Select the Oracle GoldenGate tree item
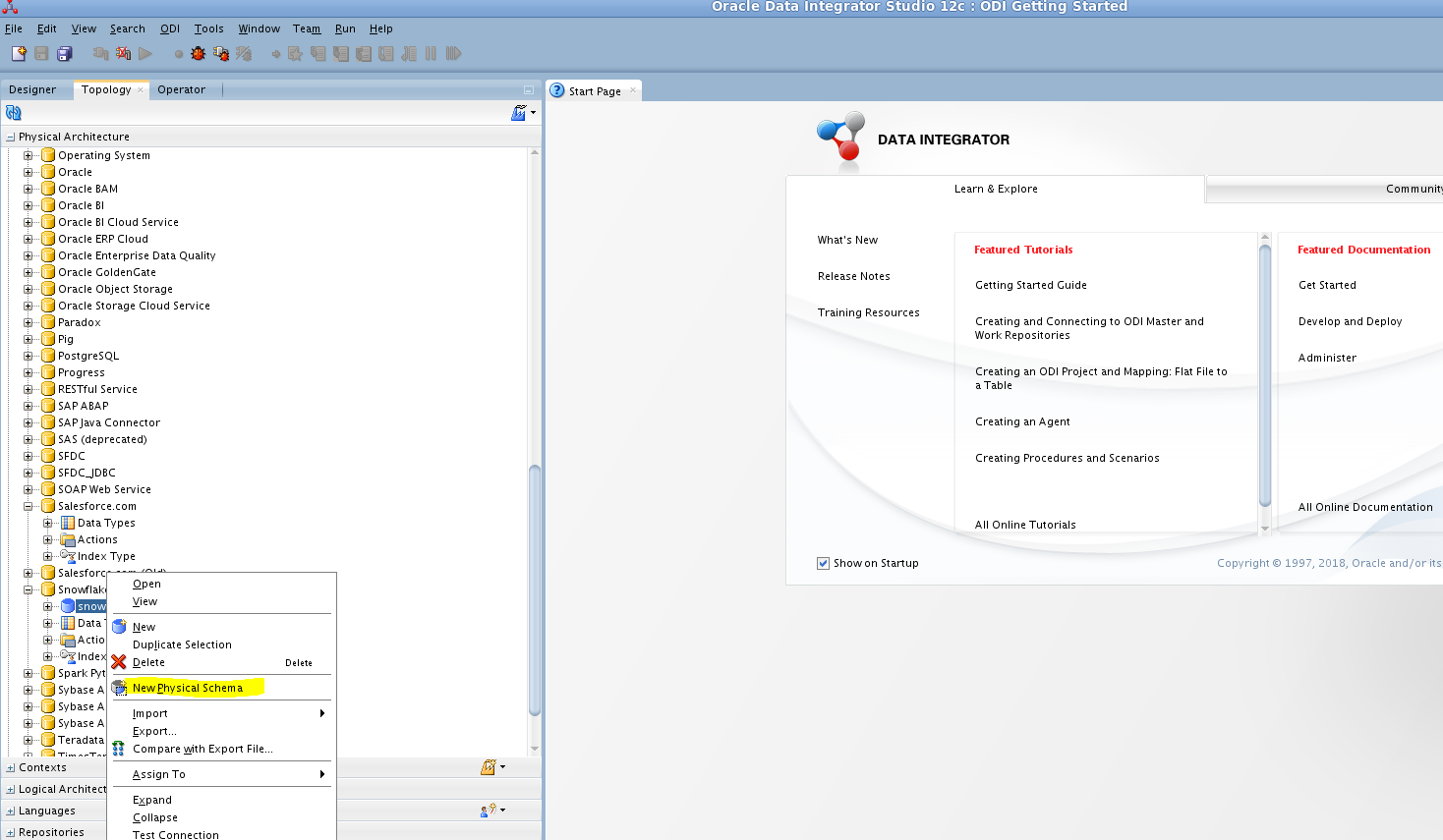 (107, 272)
